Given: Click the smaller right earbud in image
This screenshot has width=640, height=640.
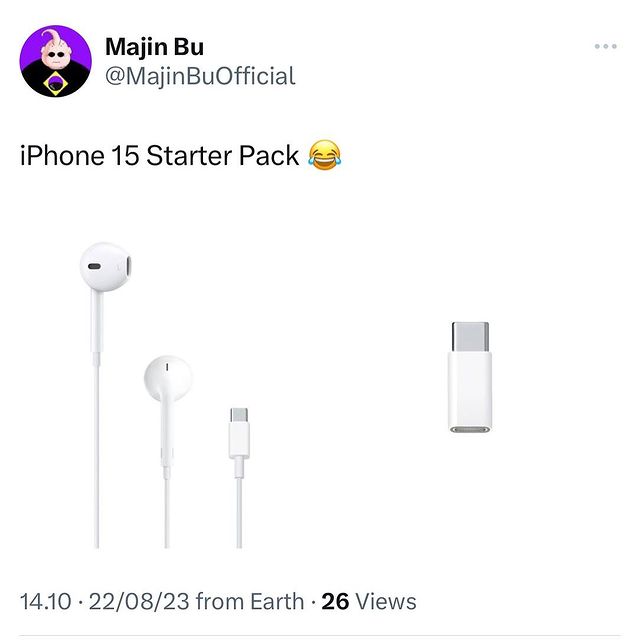Looking at the screenshot, I should tap(168, 378).
